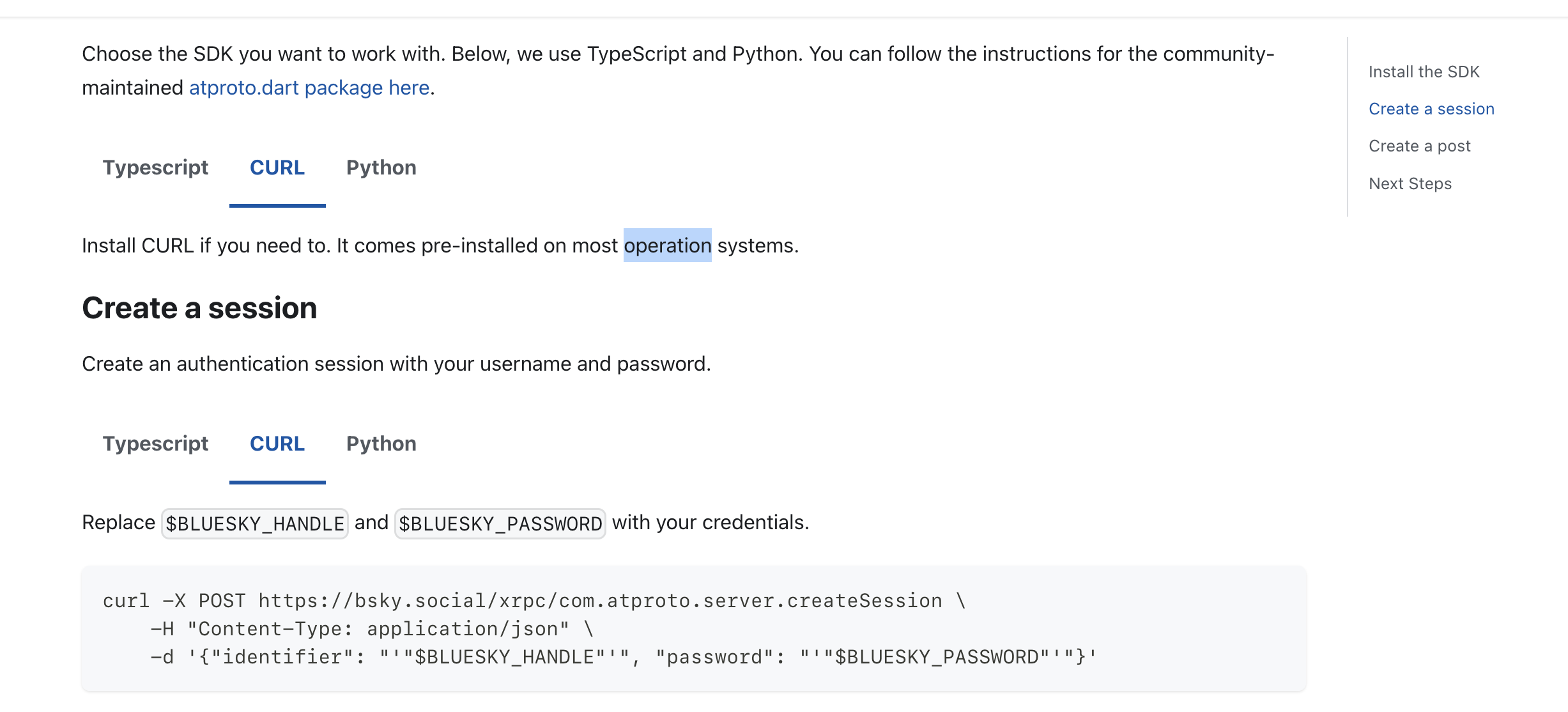Image resolution: width=1568 pixels, height=712 pixels.
Task: Open the Typescript tab below the Create a session heading
Action: [x=155, y=444]
